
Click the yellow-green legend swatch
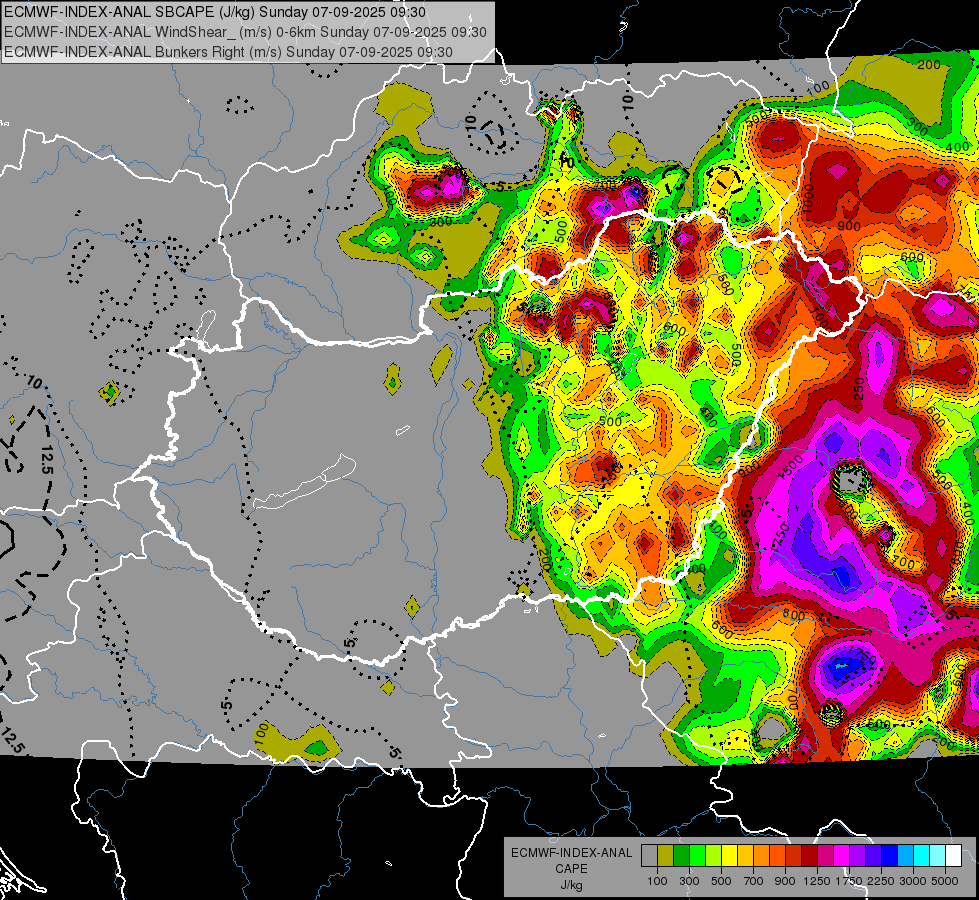coord(714,856)
